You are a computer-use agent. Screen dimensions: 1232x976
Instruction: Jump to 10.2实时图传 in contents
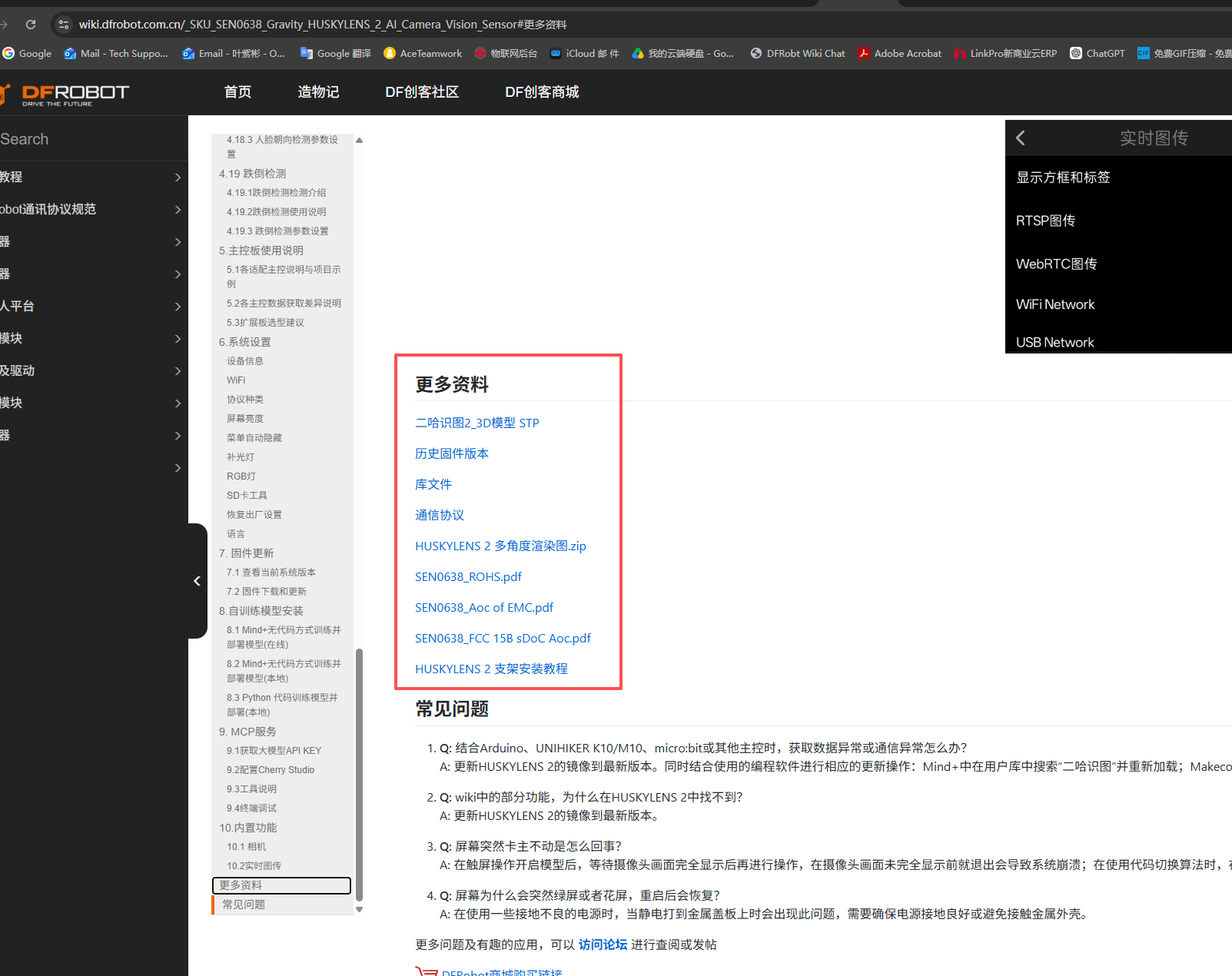[254, 866]
